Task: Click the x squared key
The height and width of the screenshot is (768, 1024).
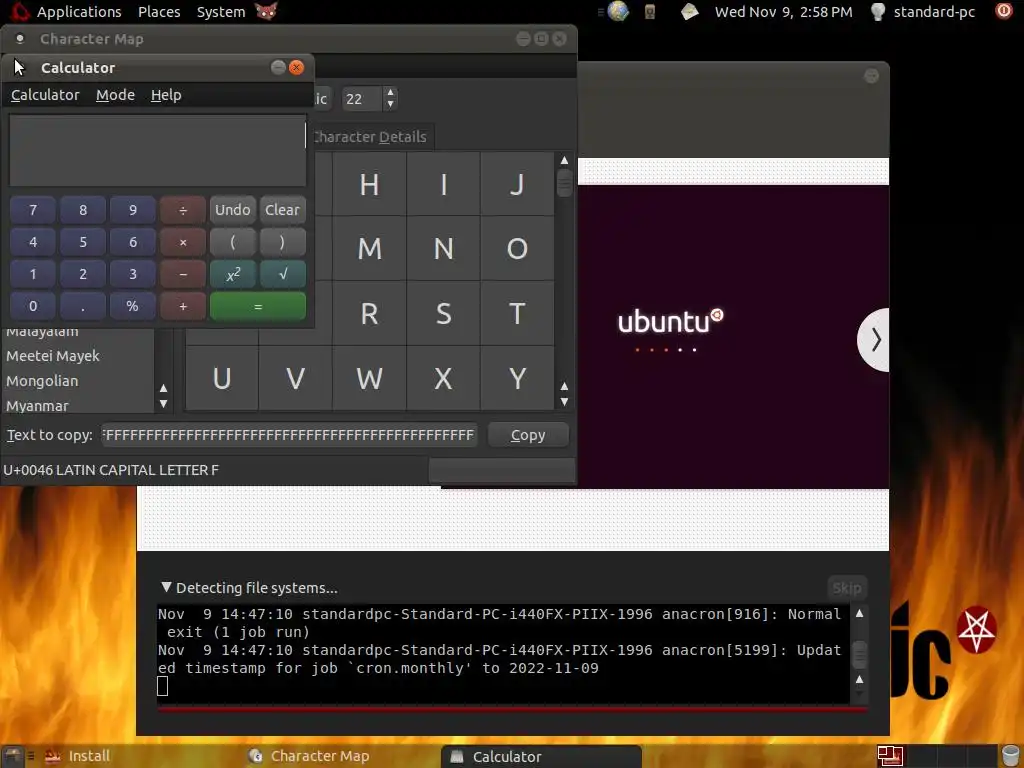Action: point(232,274)
